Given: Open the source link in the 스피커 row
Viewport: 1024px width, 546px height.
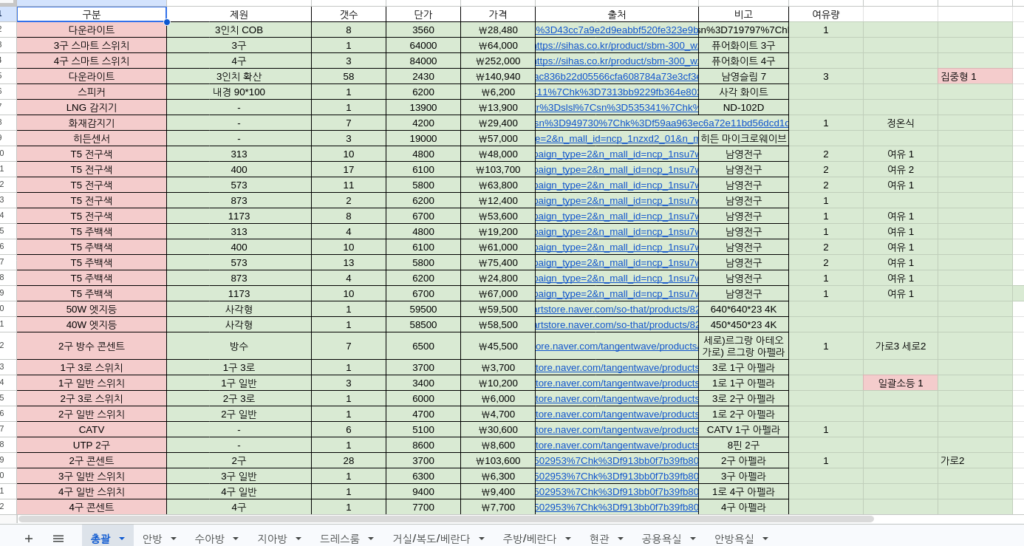Looking at the screenshot, I should coord(616,92).
